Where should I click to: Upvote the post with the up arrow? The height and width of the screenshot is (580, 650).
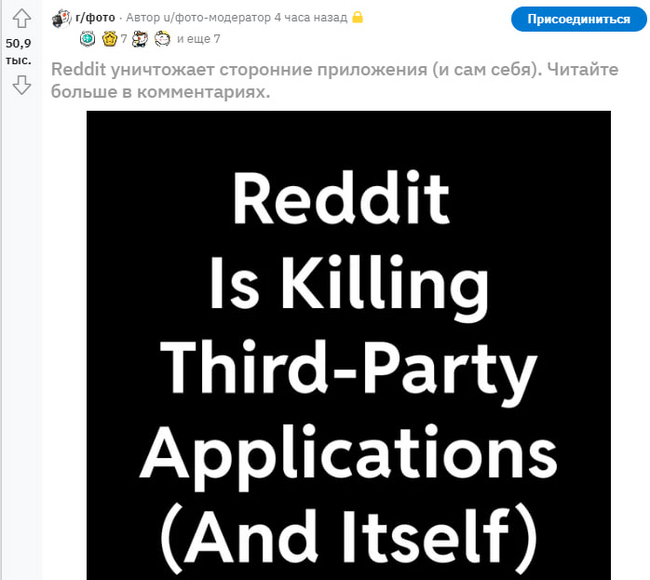click(21, 18)
